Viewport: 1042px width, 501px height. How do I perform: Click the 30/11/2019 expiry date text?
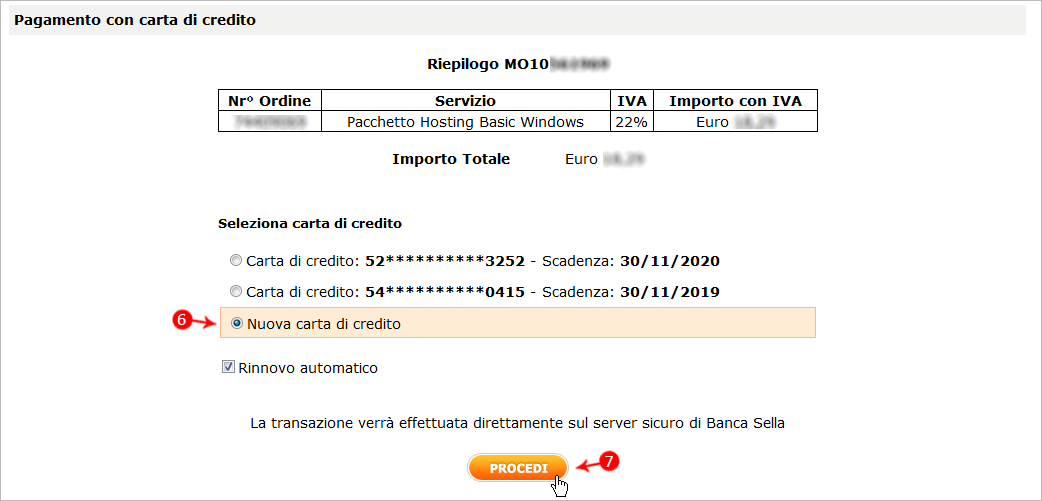[x=670, y=292]
